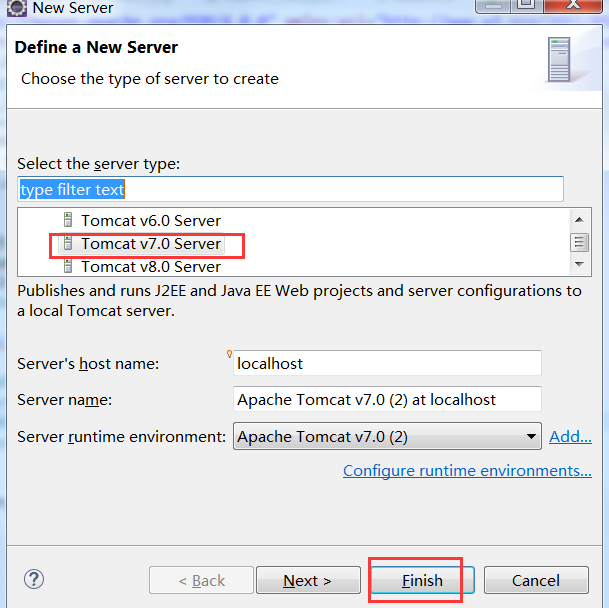Click the Server's host name field
This screenshot has height=608, width=609.
coord(387,363)
